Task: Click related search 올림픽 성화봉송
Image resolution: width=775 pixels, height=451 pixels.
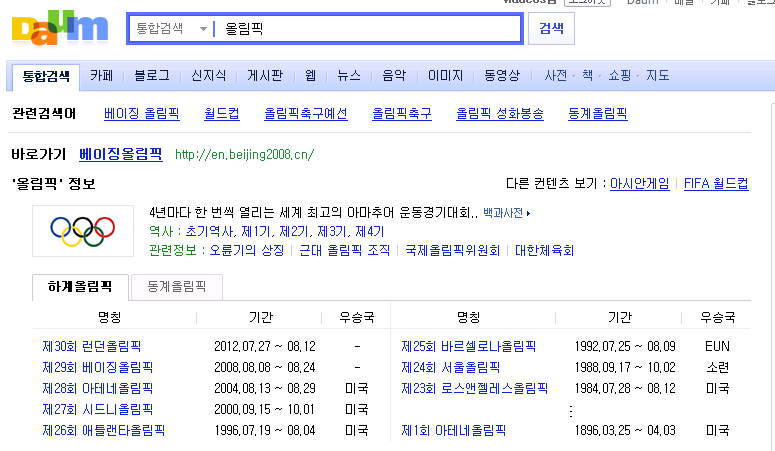Action: (x=499, y=114)
